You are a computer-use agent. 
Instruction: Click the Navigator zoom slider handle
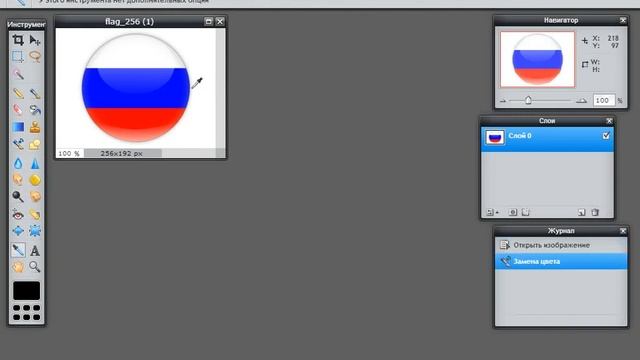(x=528, y=100)
